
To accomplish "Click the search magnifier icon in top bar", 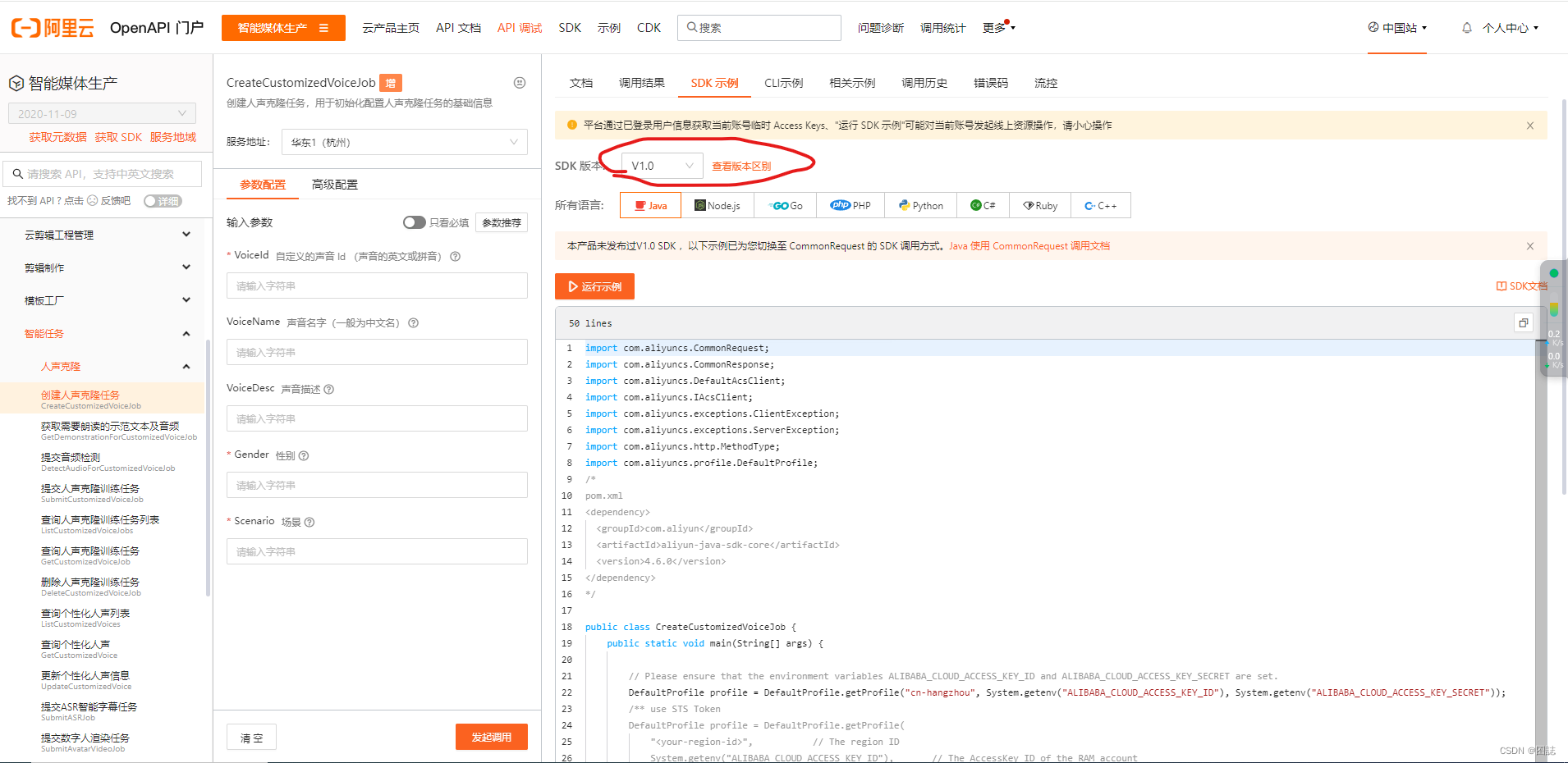I will click(x=692, y=27).
